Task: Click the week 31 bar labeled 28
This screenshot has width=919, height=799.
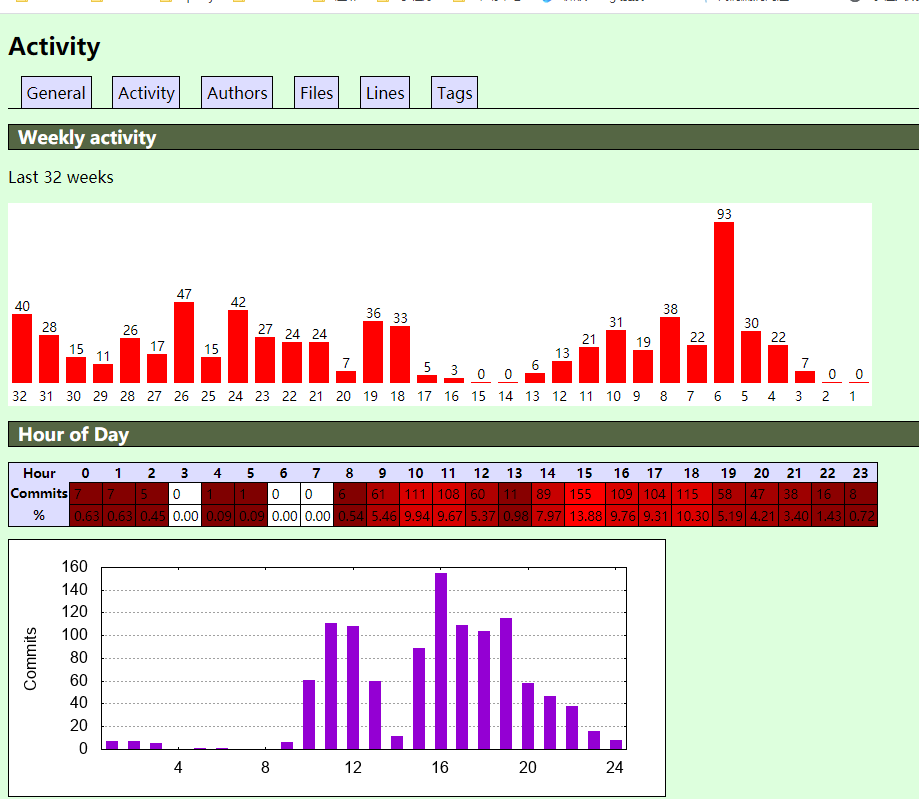Action: [49, 359]
